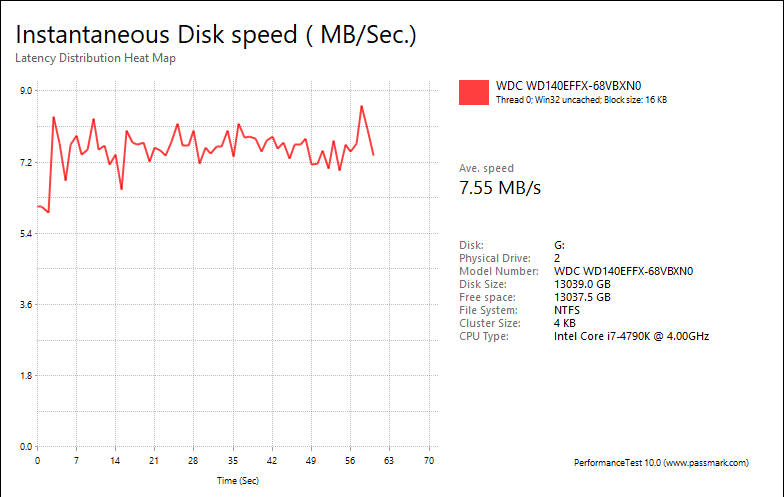The image size is (784, 497).
Task: Click the Latency Distribution Heat Map subtitle
Action: [96, 58]
